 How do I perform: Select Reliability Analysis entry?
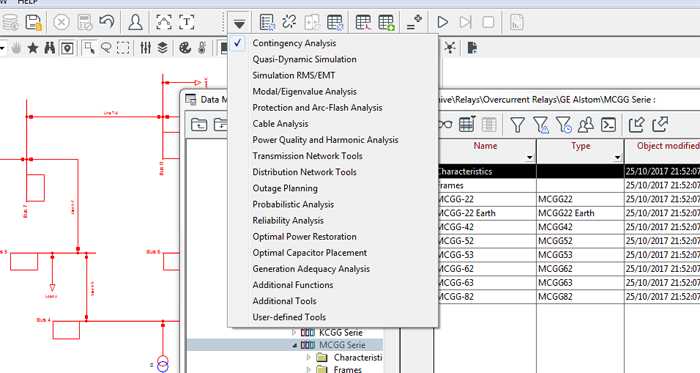288,220
